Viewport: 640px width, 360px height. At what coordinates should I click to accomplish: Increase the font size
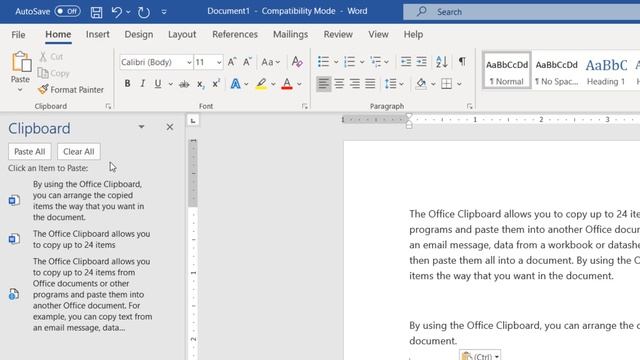click(x=232, y=62)
